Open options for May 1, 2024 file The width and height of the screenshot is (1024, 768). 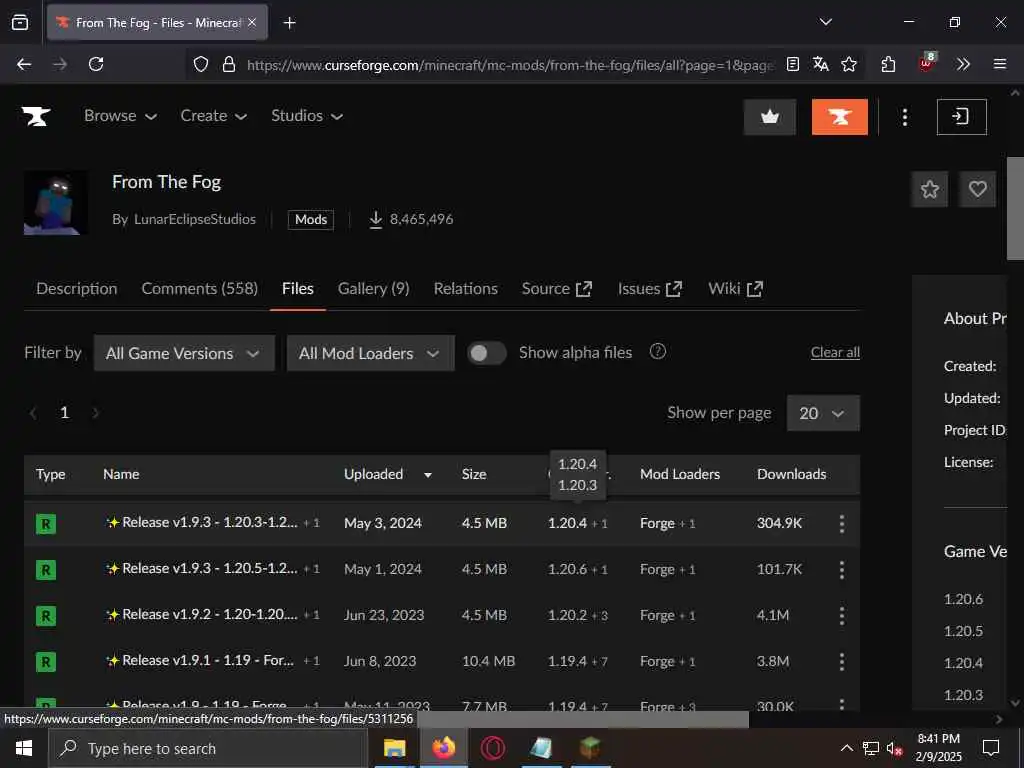842,569
